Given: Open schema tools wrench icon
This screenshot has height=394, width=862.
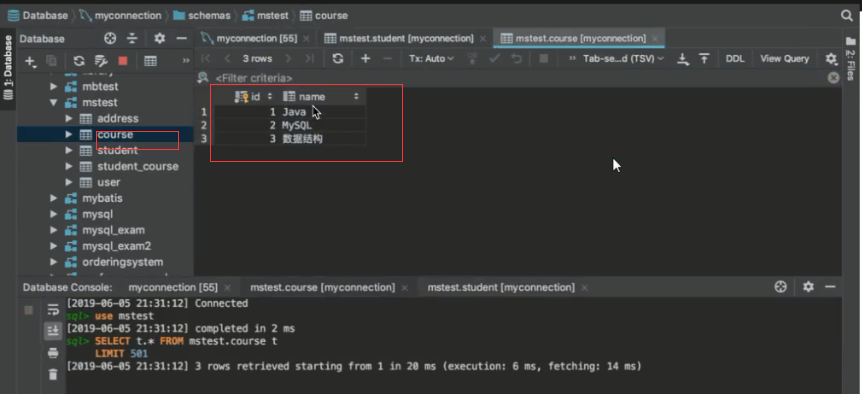Looking at the screenshot, I should point(100,61).
